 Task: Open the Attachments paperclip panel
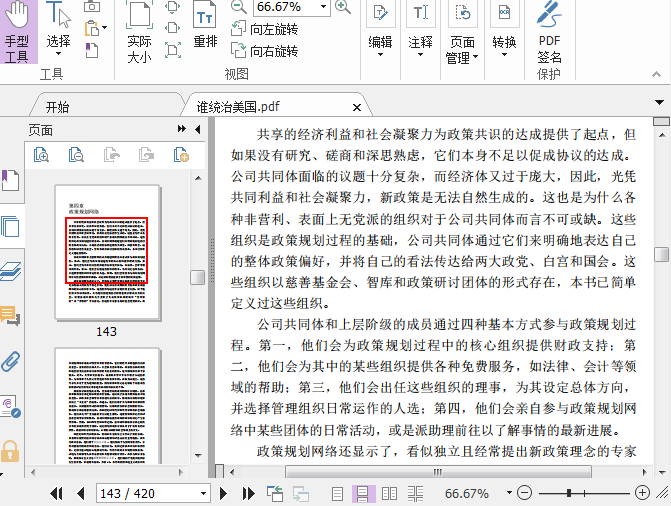[x=11, y=362]
